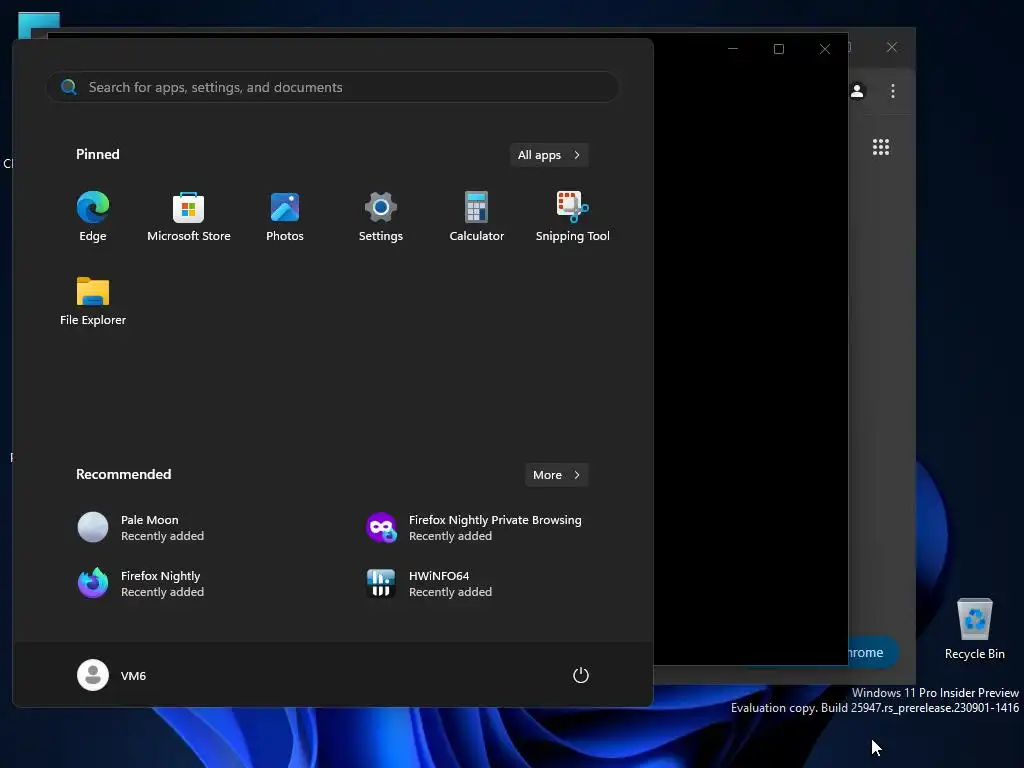Open Edge from pinned apps
The height and width of the screenshot is (768, 1024).
pyautogui.click(x=93, y=216)
